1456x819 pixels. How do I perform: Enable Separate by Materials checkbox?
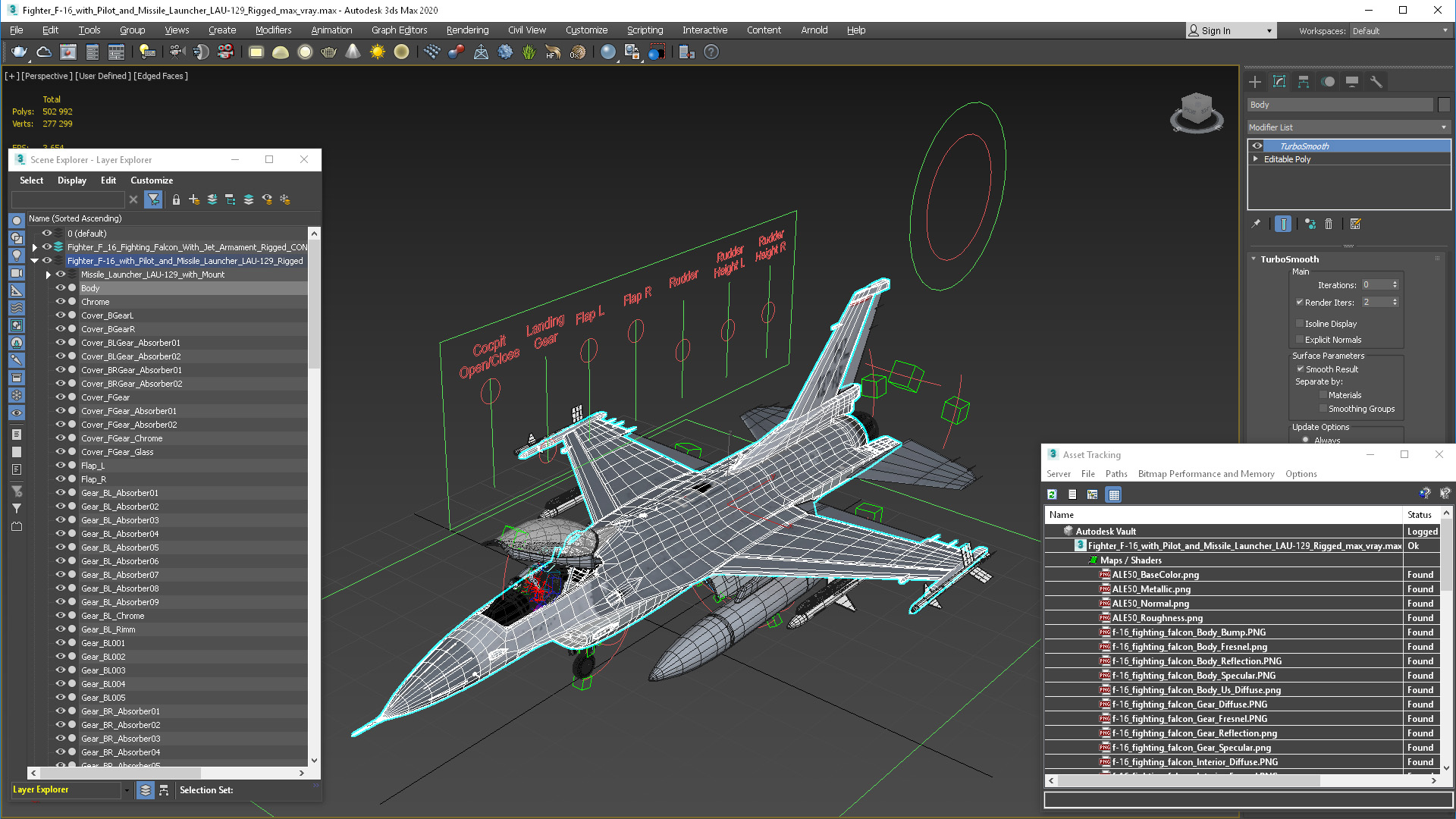click(1323, 395)
